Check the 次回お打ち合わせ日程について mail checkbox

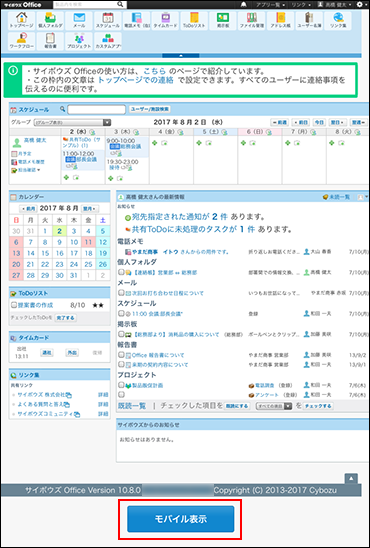121,293
